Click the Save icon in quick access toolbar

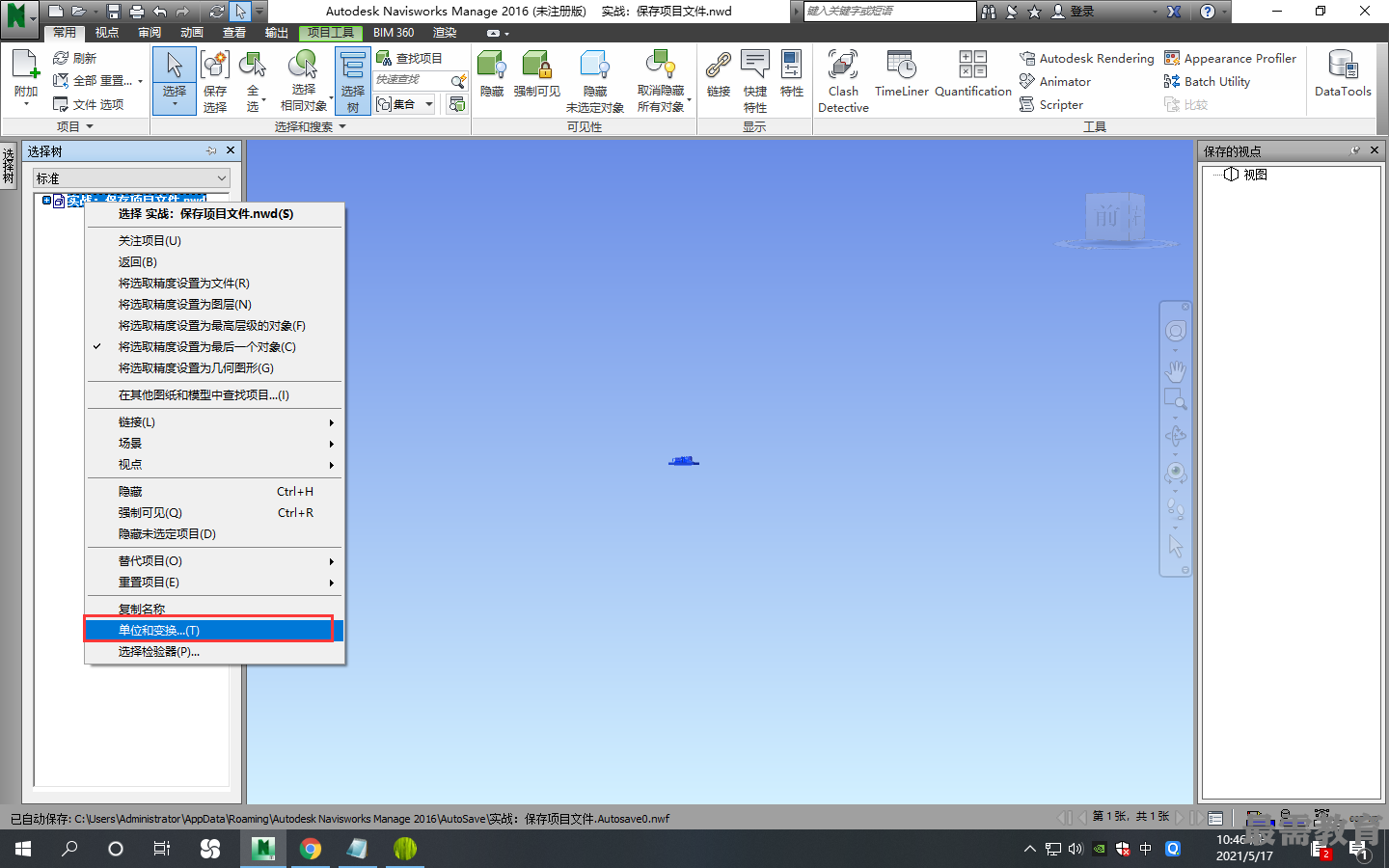pos(114,12)
